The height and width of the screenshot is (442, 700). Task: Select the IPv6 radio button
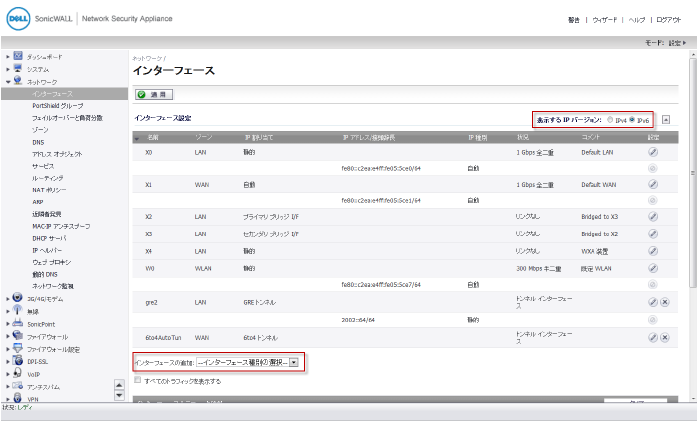(632, 120)
